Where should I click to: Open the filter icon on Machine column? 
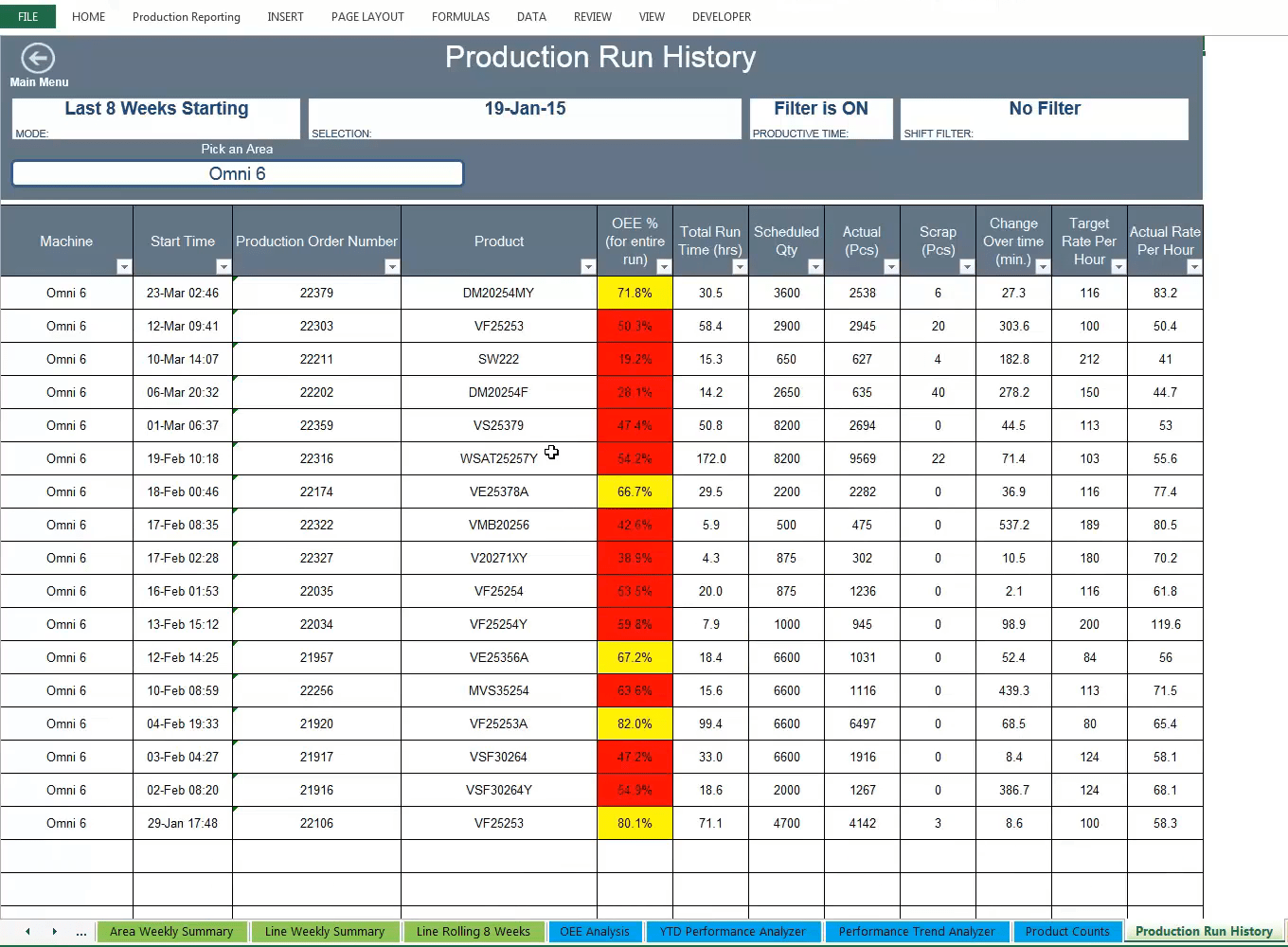coord(123,266)
